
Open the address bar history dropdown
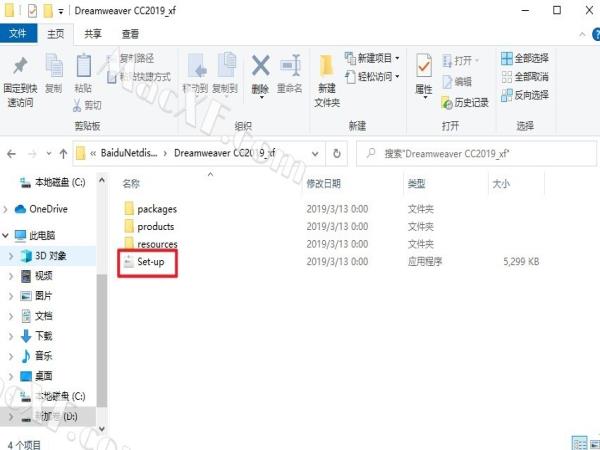click(315, 154)
